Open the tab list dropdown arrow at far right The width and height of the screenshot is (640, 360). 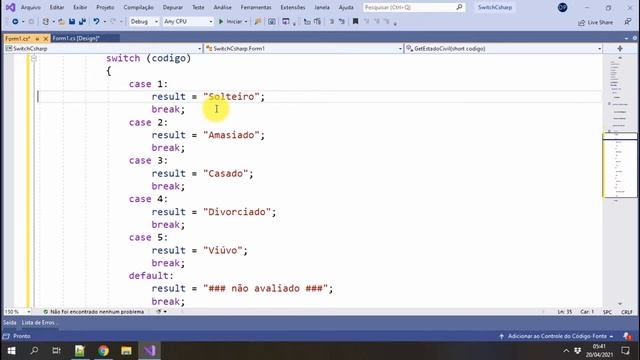click(627, 38)
